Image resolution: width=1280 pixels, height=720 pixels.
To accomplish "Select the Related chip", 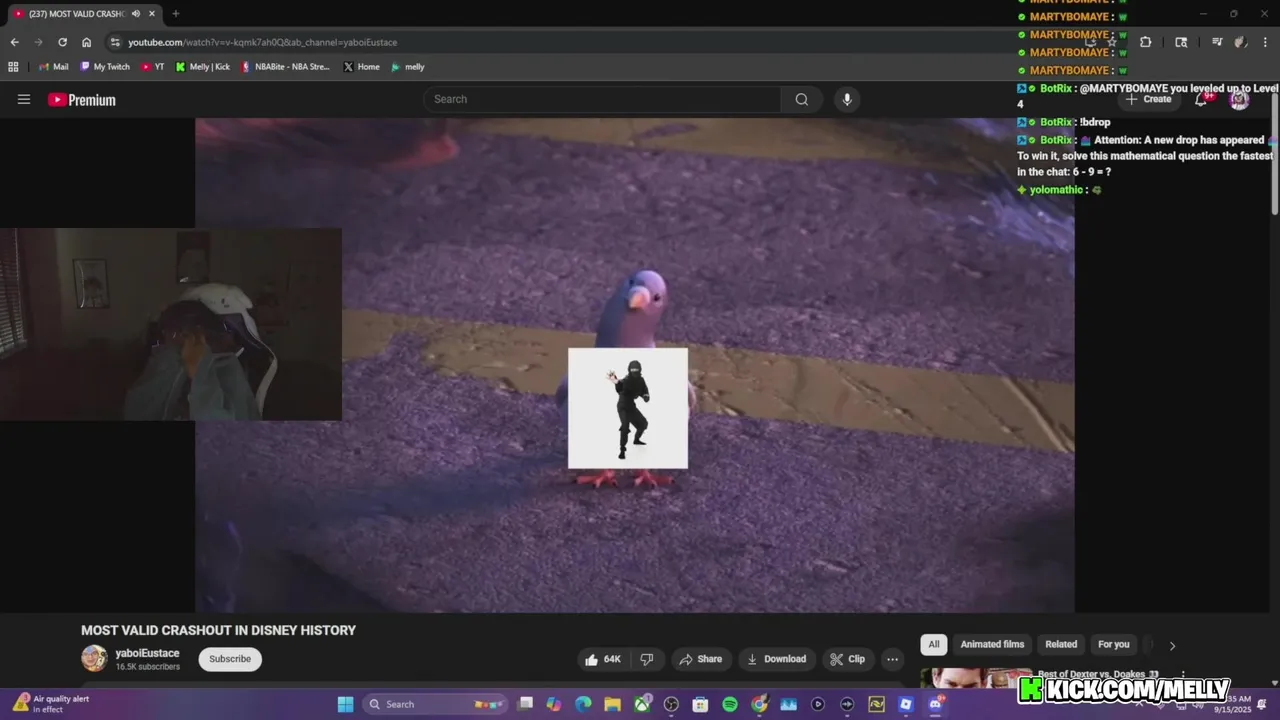I will 1061,645.
